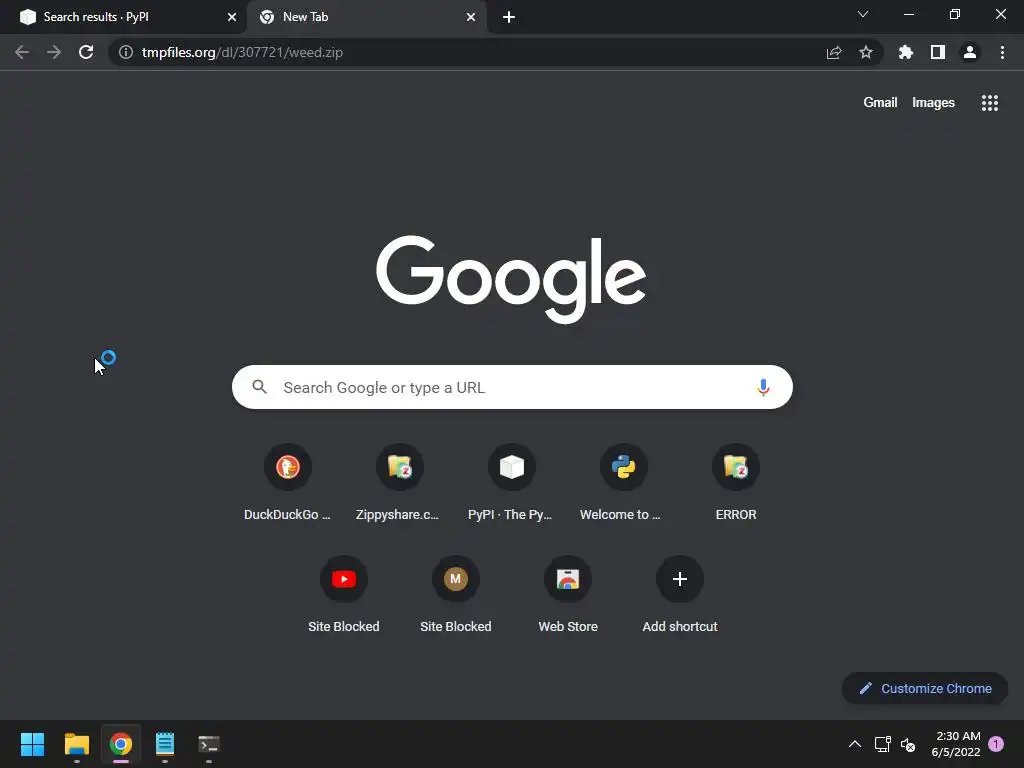Open the clock and date panel
Screen dimensions: 1024x768
pyautogui.click(x=956, y=744)
